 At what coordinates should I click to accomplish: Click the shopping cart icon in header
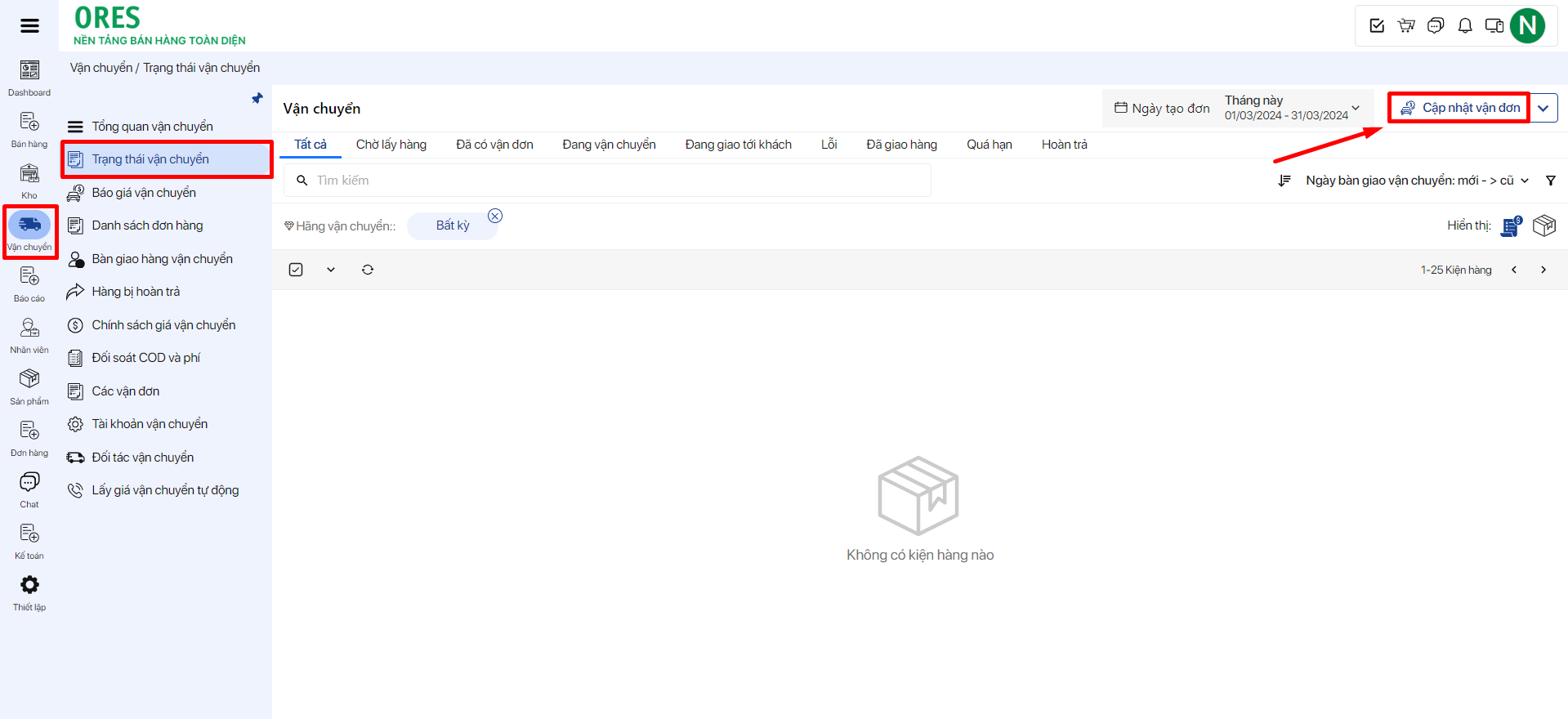[1406, 26]
